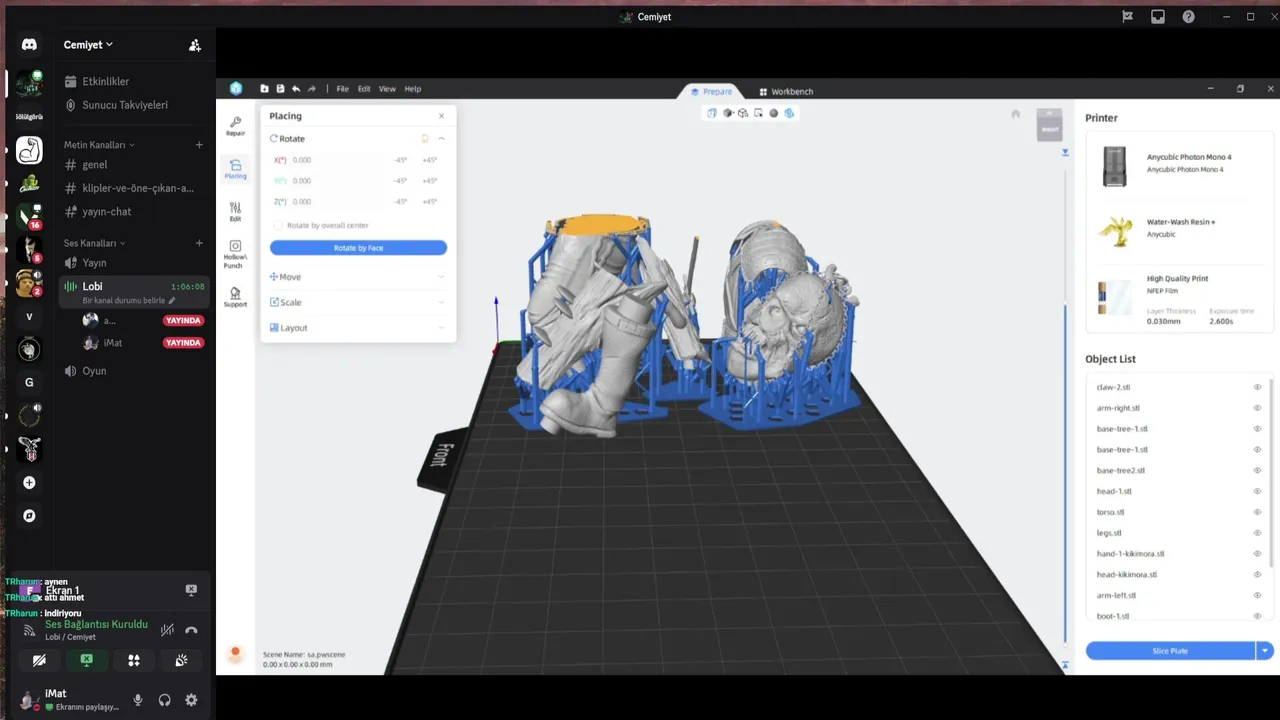Jump to bottom layer marker icon
This screenshot has height=720, width=1280.
(1065, 665)
